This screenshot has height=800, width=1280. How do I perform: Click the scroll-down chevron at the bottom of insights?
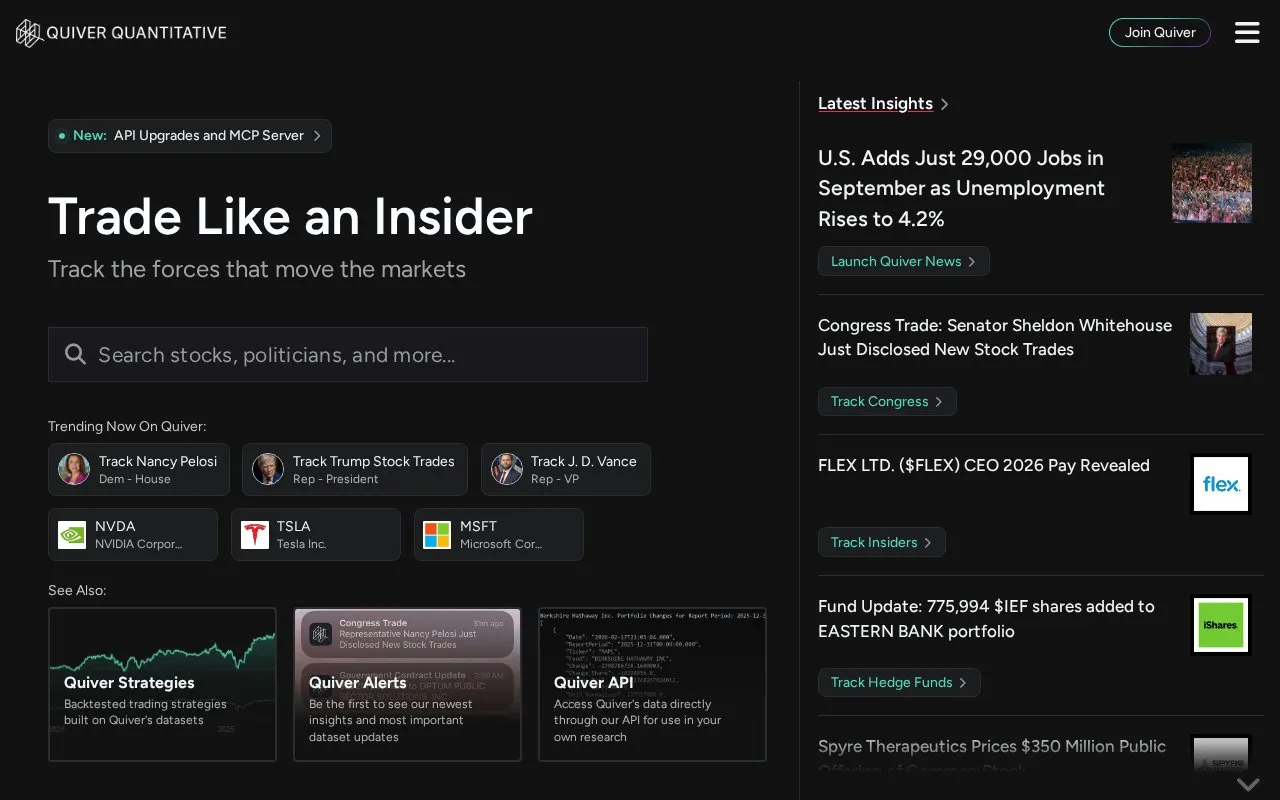[1247, 784]
